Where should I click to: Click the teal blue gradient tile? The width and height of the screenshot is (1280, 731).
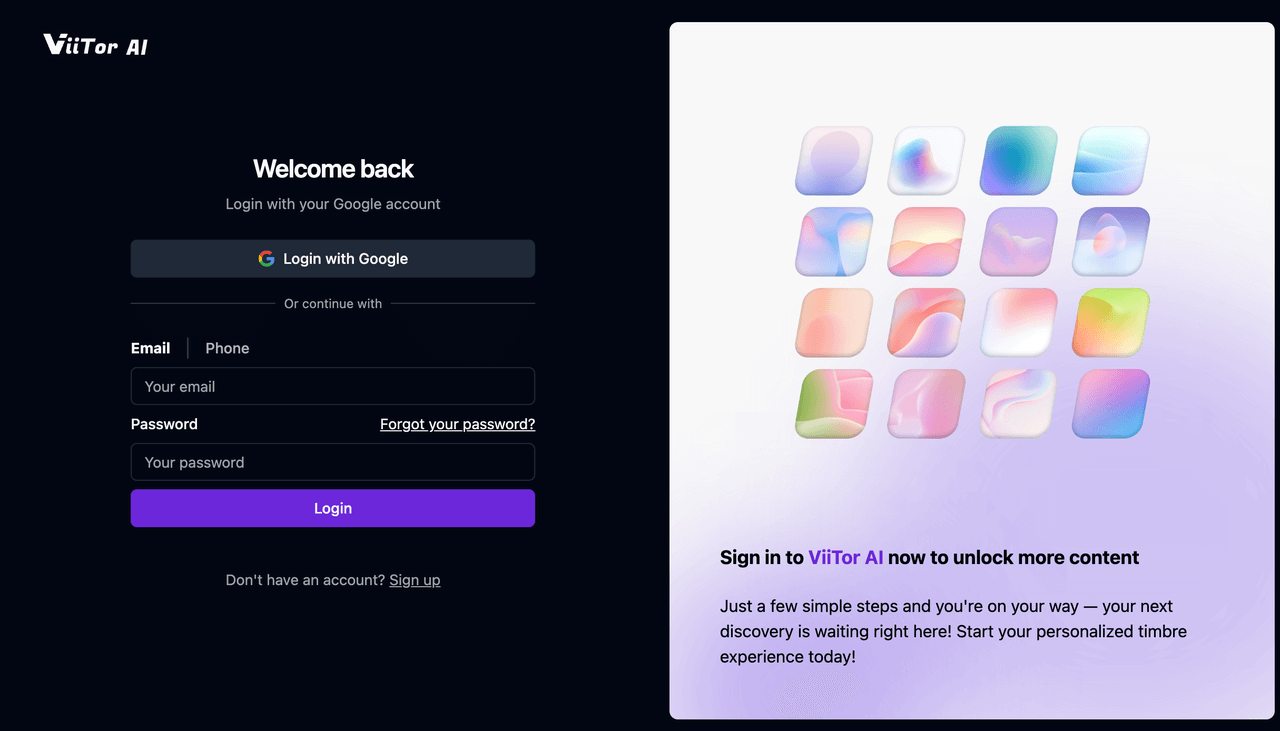(1019, 160)
